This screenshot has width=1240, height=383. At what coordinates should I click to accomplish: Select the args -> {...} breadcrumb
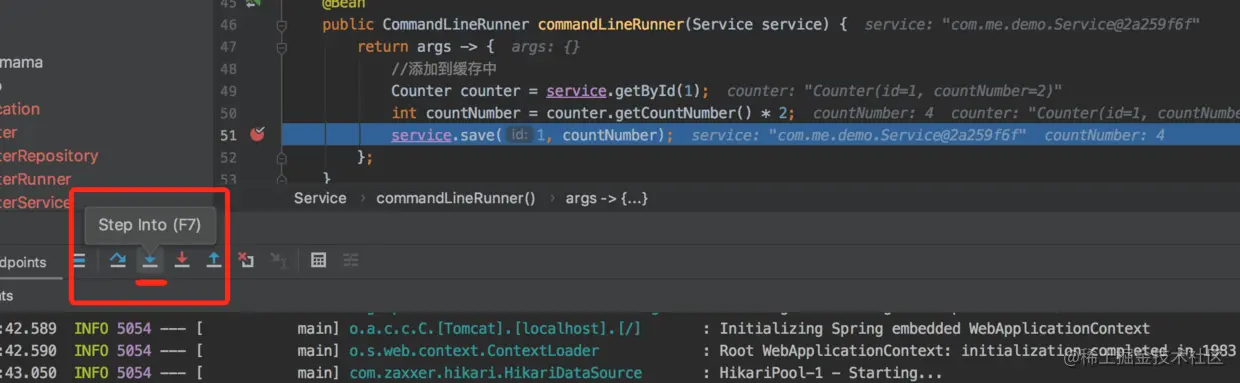pyautogui.click(x=607, y=198)
